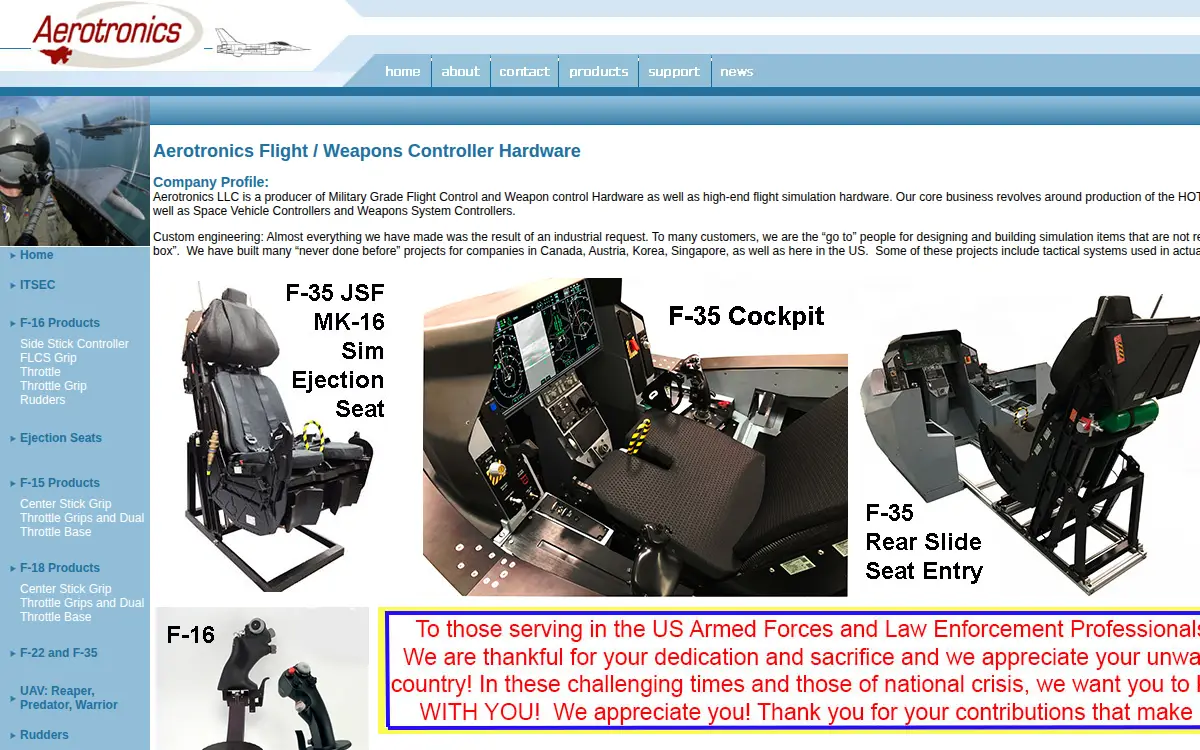This screenshot has width=1200, height=750.
Task: Open the F-18 Products section link
Action: [60, 568]
